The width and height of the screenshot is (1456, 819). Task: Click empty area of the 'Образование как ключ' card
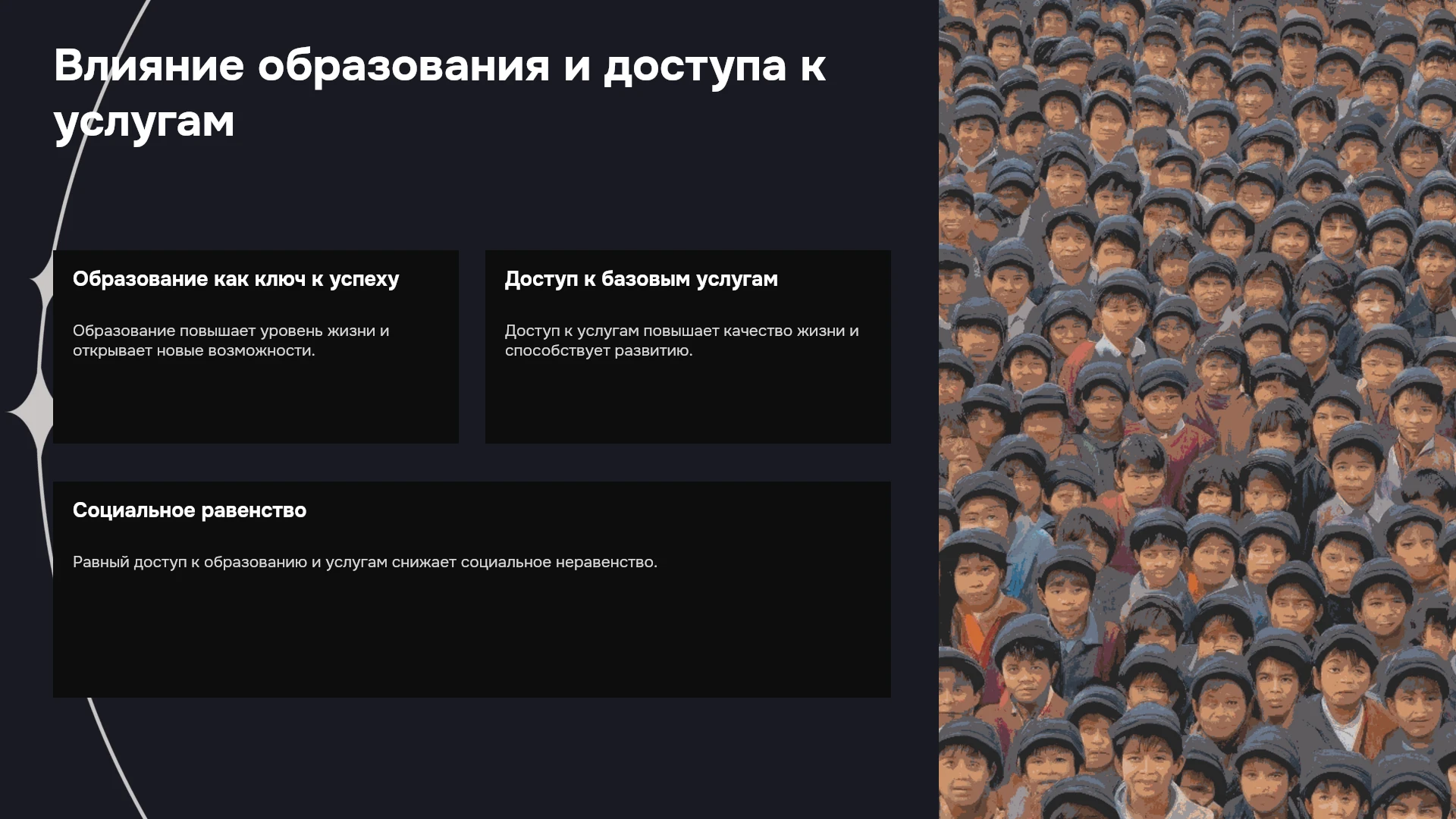[x=256, y=400]
